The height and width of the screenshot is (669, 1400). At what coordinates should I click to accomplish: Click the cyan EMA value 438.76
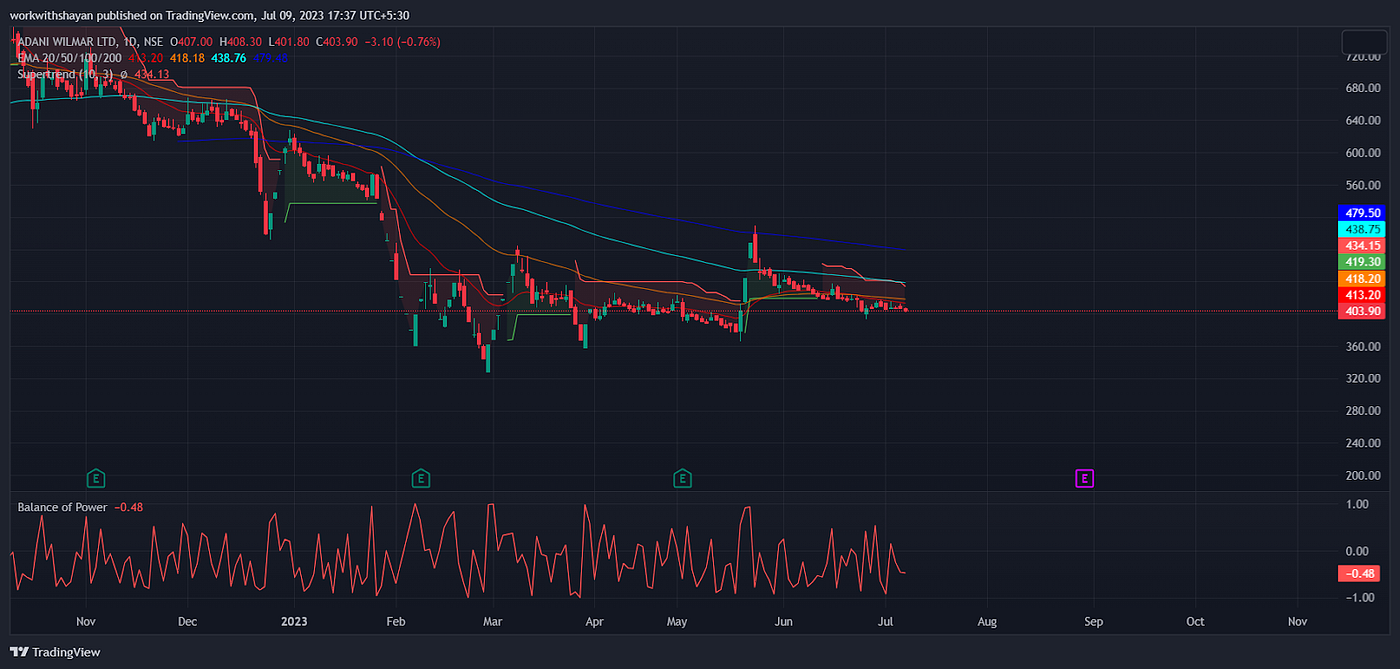[x=228, y=58]
